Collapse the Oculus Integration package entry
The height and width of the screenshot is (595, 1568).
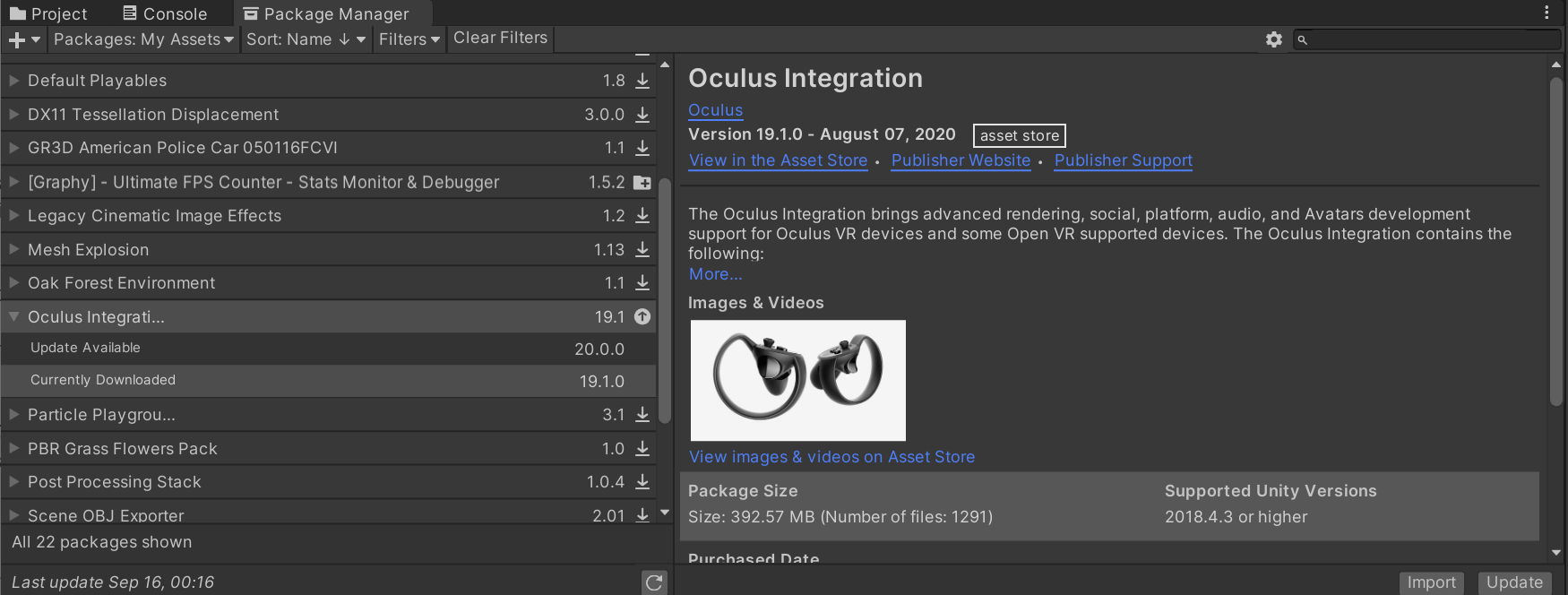click(x=14, y=316)
